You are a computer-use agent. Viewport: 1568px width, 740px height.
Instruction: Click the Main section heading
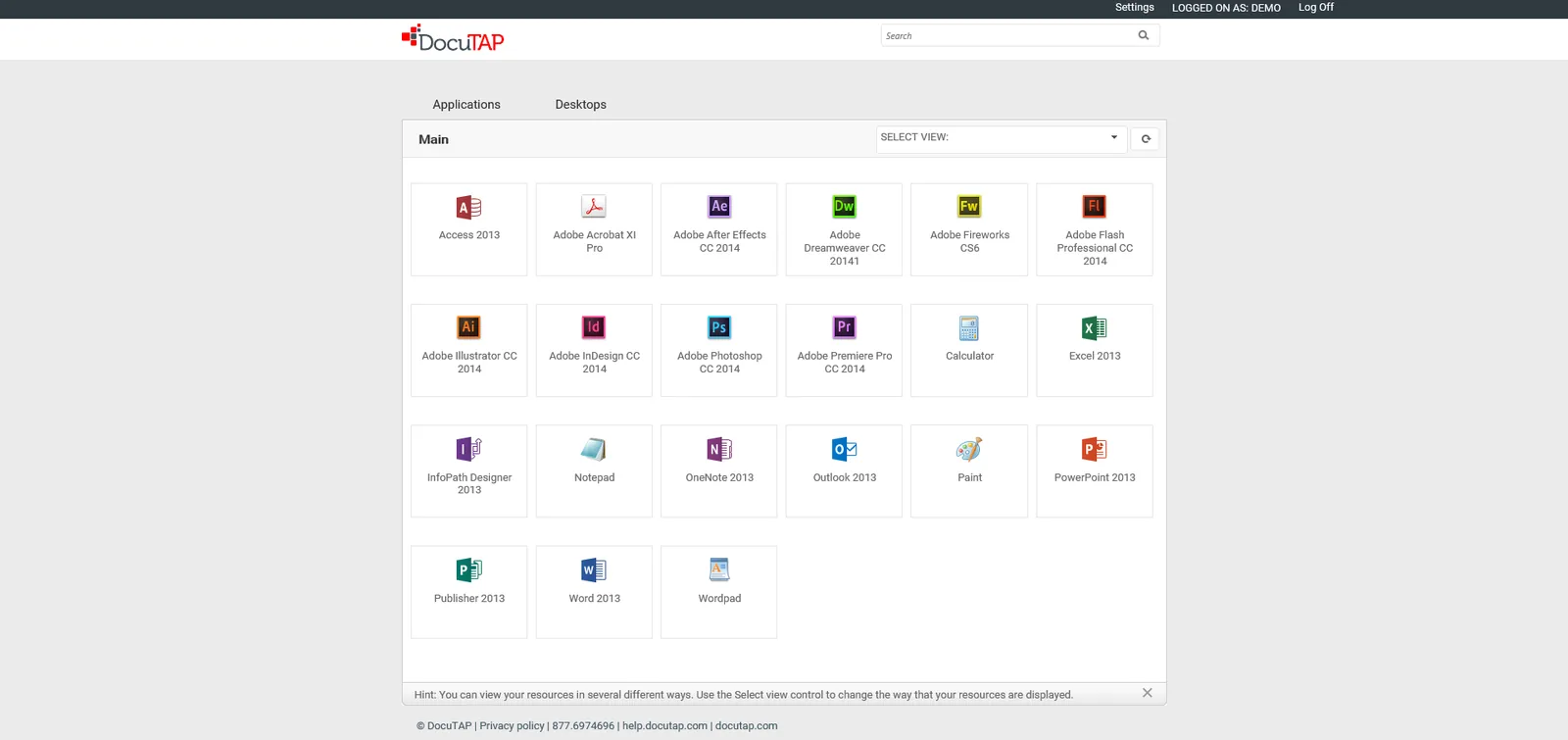coord(433,139)
